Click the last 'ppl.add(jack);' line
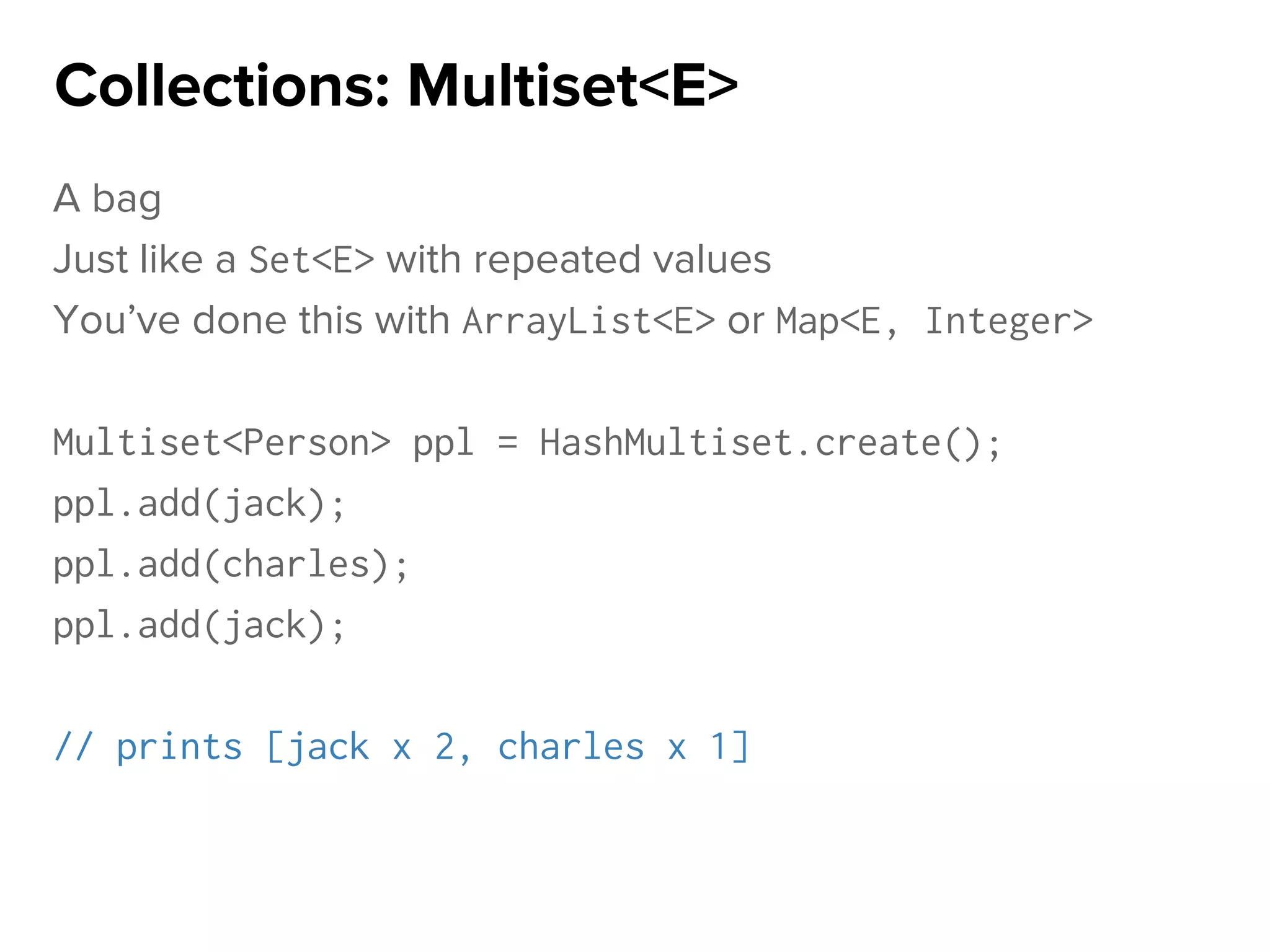 click(198, 625)
